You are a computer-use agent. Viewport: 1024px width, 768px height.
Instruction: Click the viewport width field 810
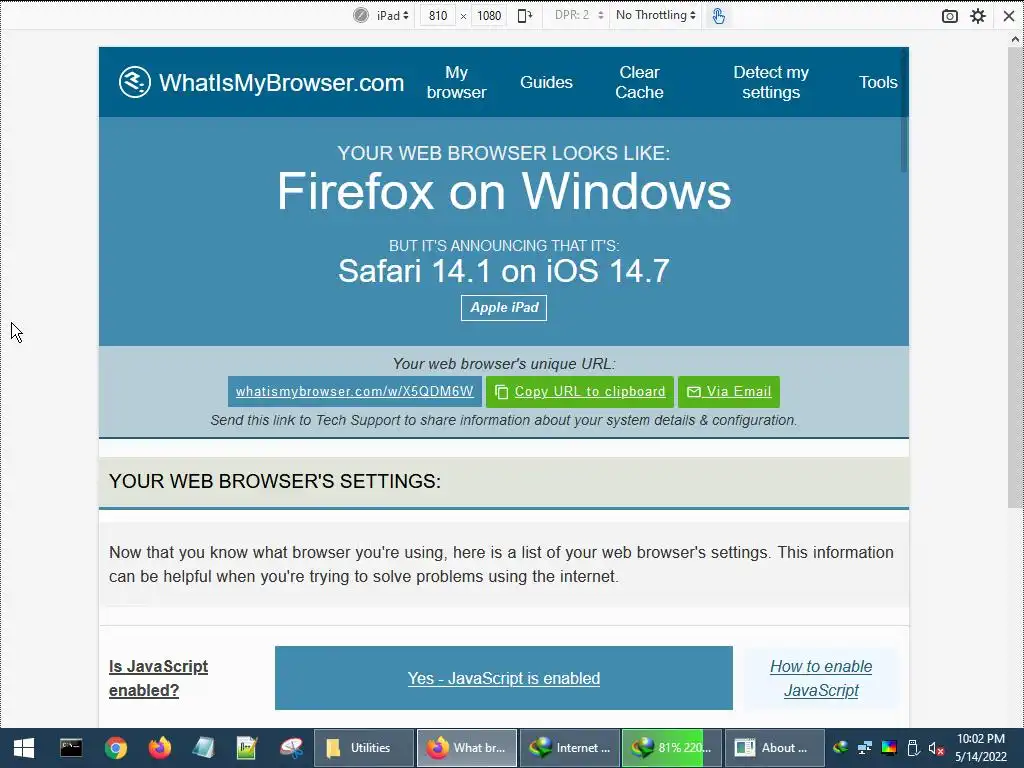coord(438,16)
